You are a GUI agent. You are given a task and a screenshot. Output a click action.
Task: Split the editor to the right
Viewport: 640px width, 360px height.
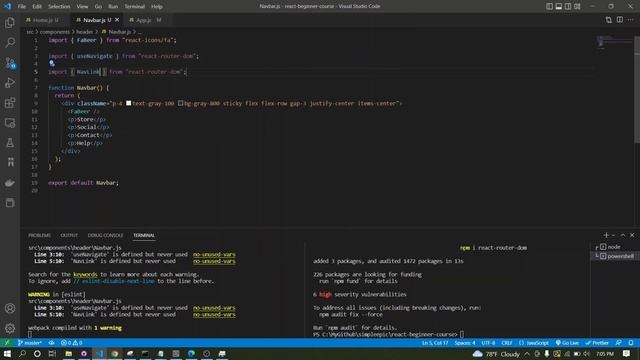coord(620,20)
